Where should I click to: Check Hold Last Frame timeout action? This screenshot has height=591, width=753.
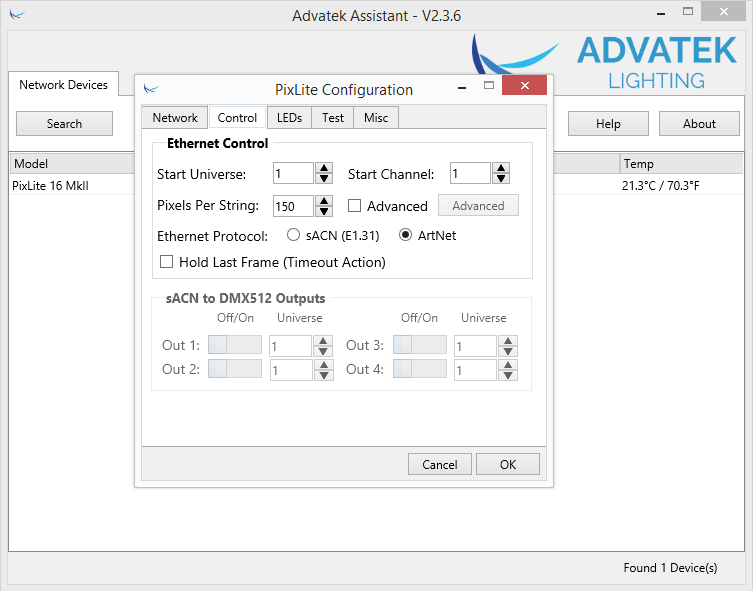tap(166, 262)
